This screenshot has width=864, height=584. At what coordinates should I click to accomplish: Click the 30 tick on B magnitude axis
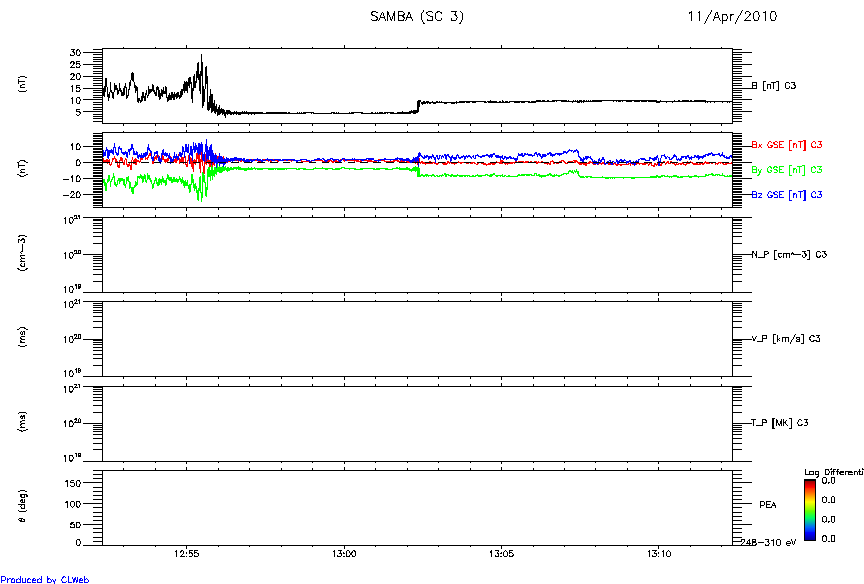pyautogui.click(x=75, y=53)
